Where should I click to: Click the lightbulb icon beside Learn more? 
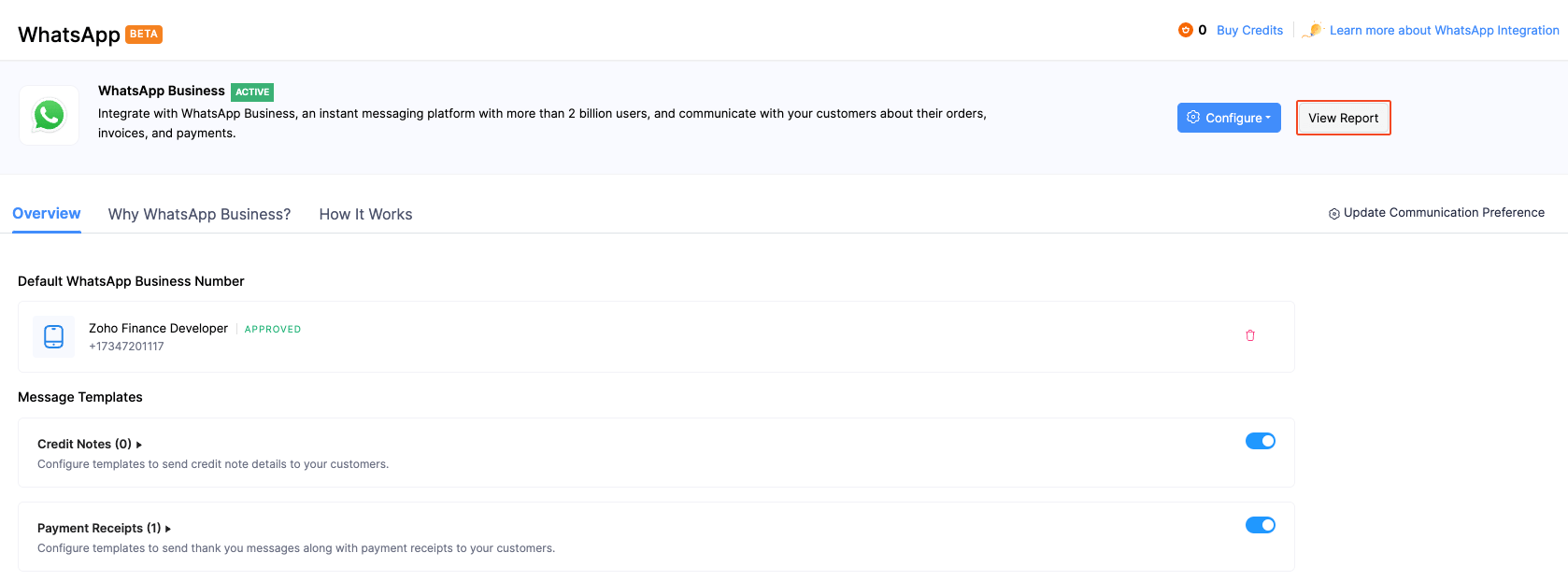point(1314,30)
